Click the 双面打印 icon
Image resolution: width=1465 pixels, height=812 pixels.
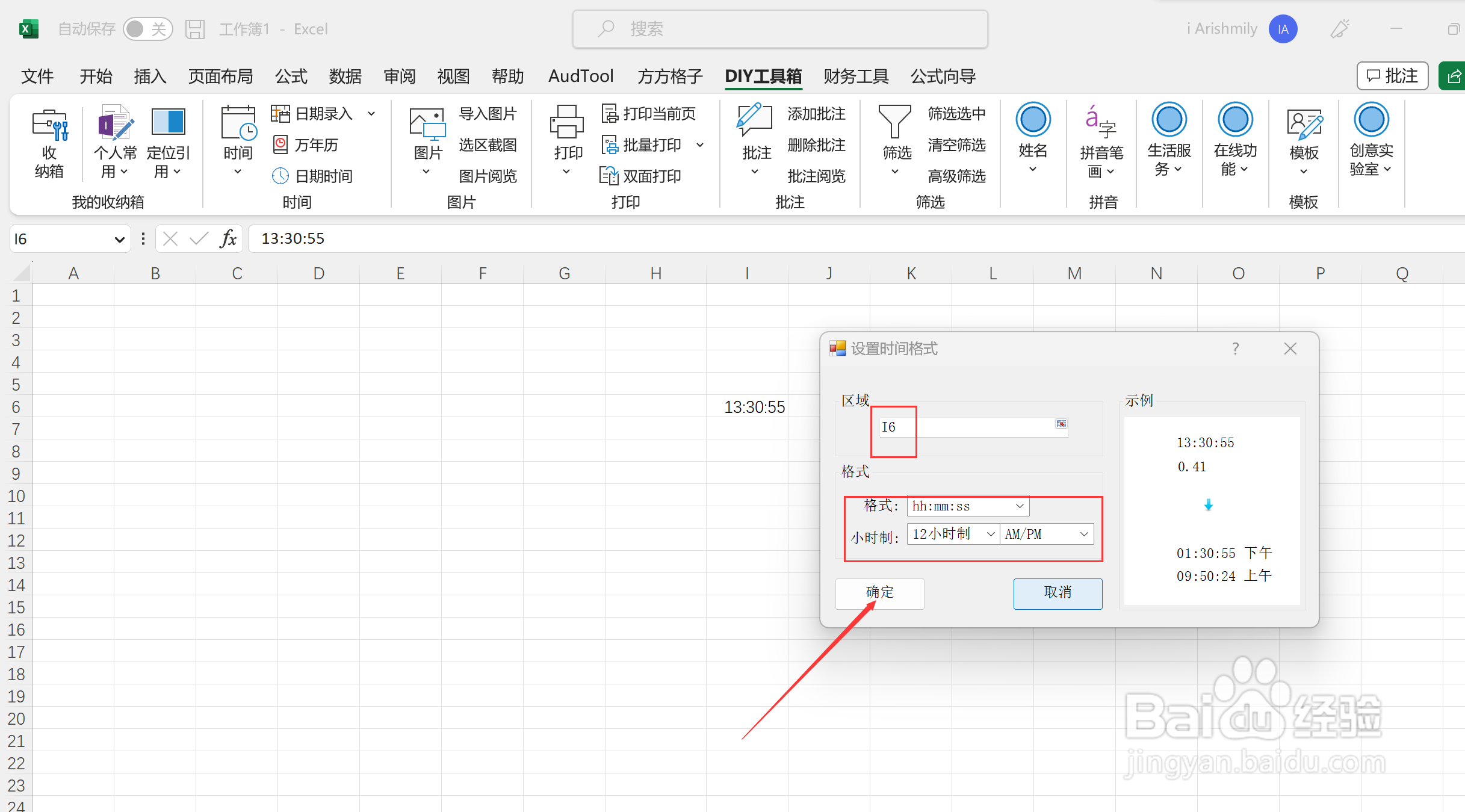click(609, 176)
